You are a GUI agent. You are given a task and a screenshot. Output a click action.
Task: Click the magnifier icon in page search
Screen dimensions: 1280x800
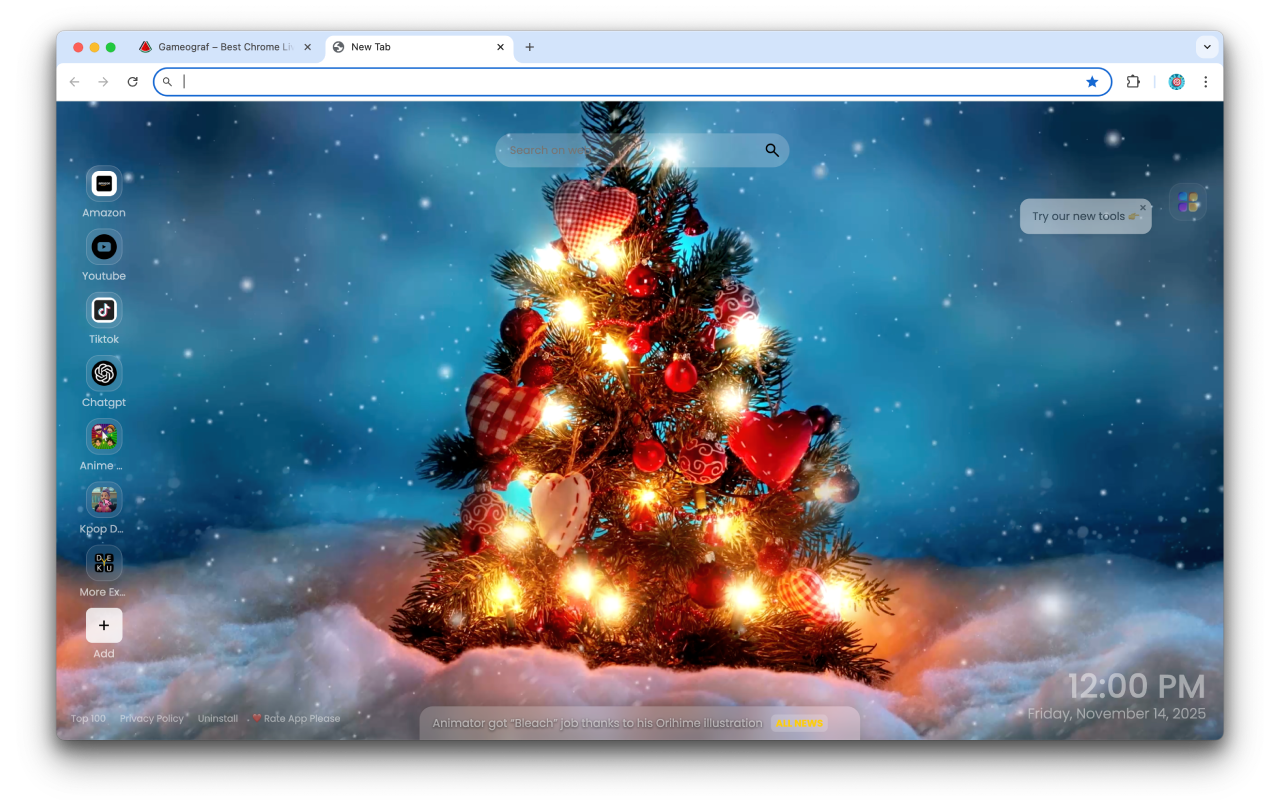(772, 150)
